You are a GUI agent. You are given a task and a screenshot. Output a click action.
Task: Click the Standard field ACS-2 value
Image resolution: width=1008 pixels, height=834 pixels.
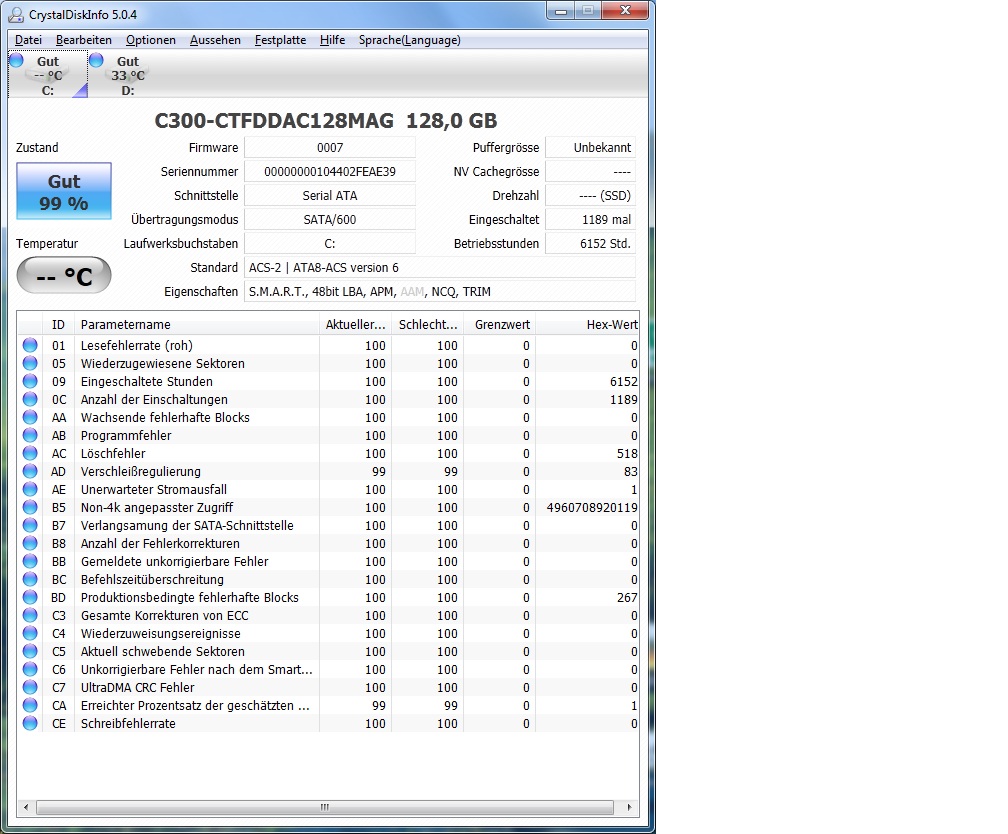[x=440, y=267]
